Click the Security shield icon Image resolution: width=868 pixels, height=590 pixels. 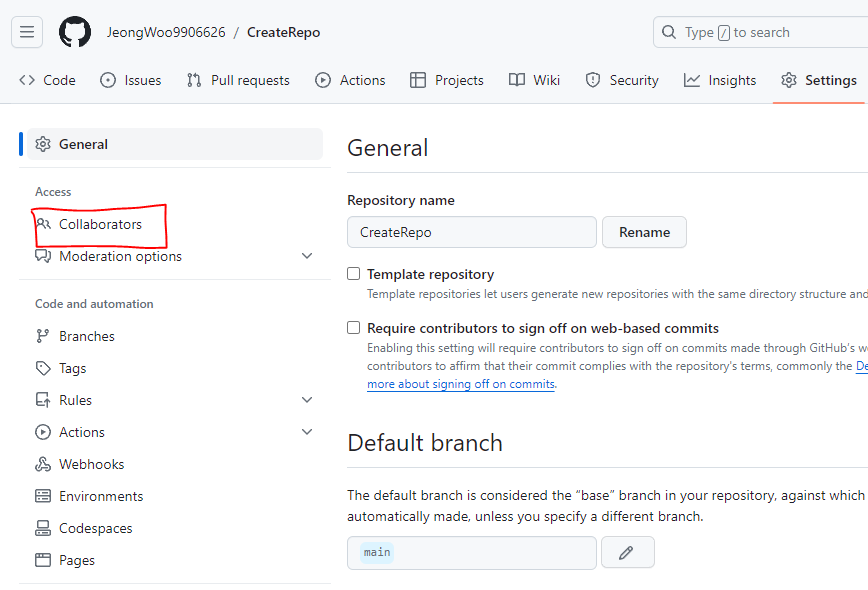pyautogui.click(x=593, y=80)
